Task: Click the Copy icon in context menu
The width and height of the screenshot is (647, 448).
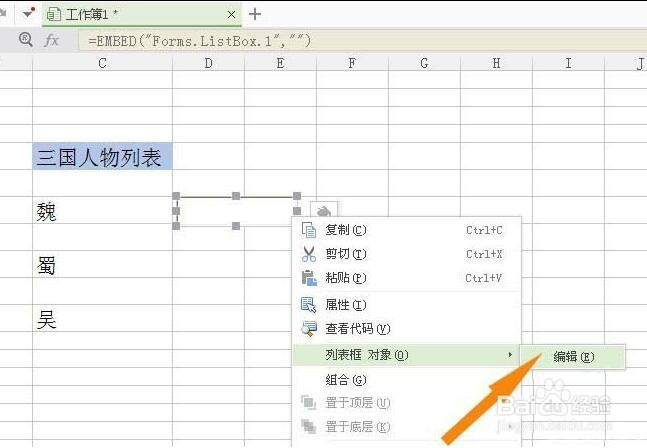Action: [309, 230]
